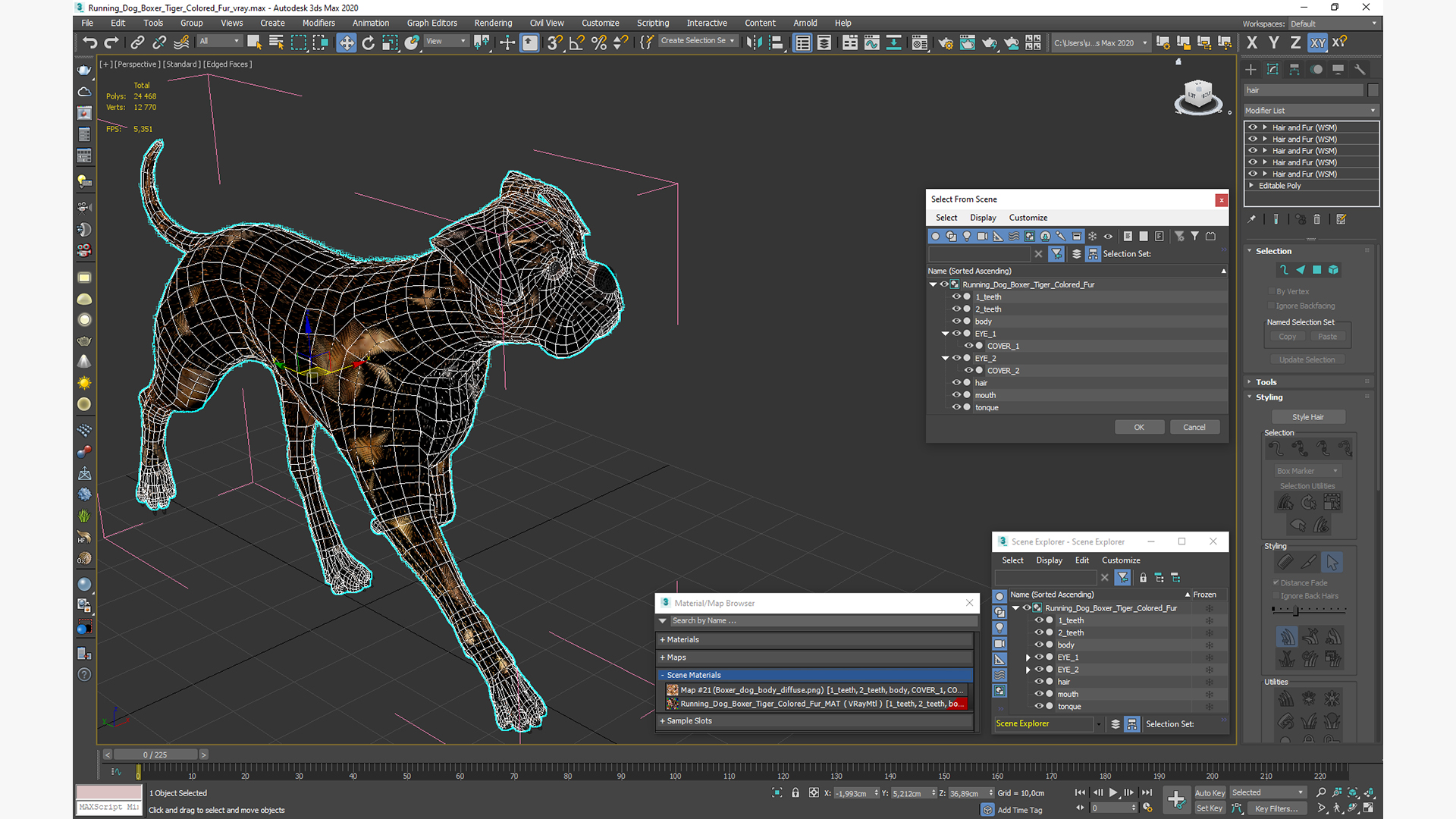Screen dimensions: 1456x819
Task: Open the Create Selection Set dropdown
Action: pos(697,41)
